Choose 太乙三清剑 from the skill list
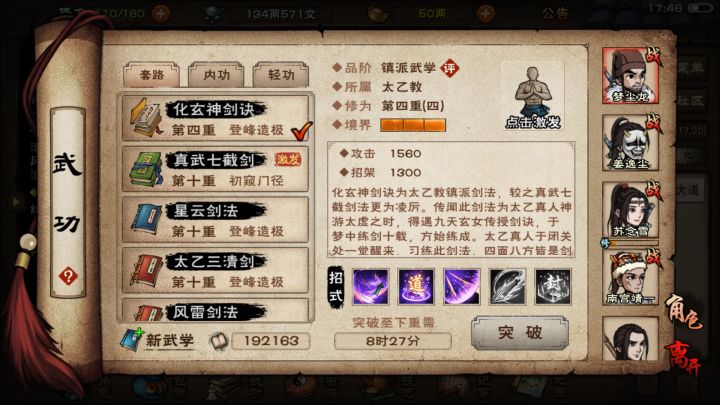The height and width of the screenshot is (405, 720). pos(216,270)
